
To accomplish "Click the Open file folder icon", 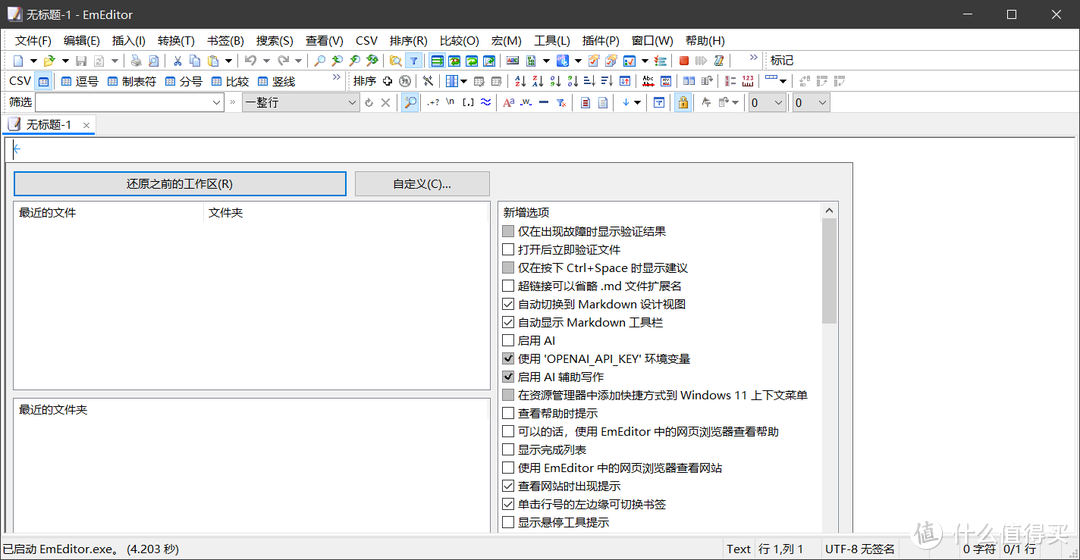I will (x=50, y=61).
